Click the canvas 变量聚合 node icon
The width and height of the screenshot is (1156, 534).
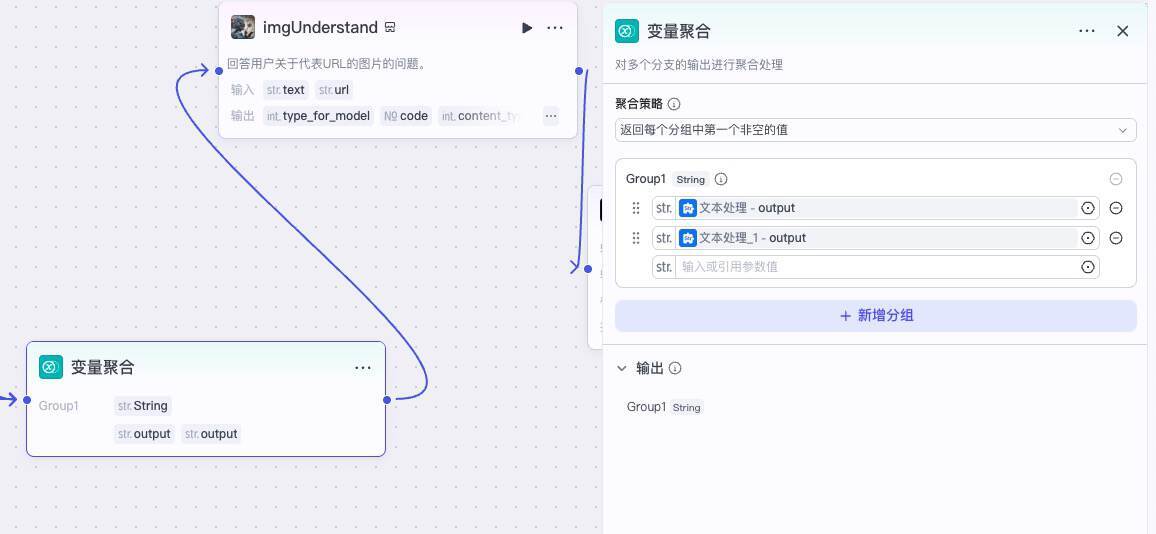point(51,367)
